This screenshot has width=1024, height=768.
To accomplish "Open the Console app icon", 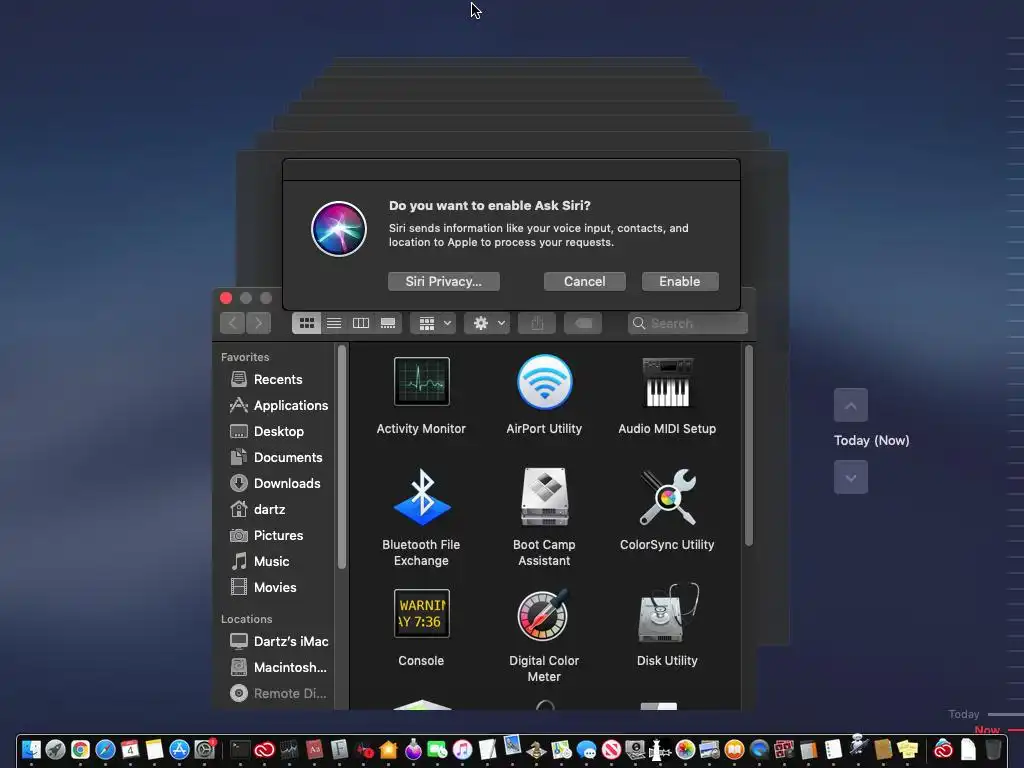I will point(421,613).
